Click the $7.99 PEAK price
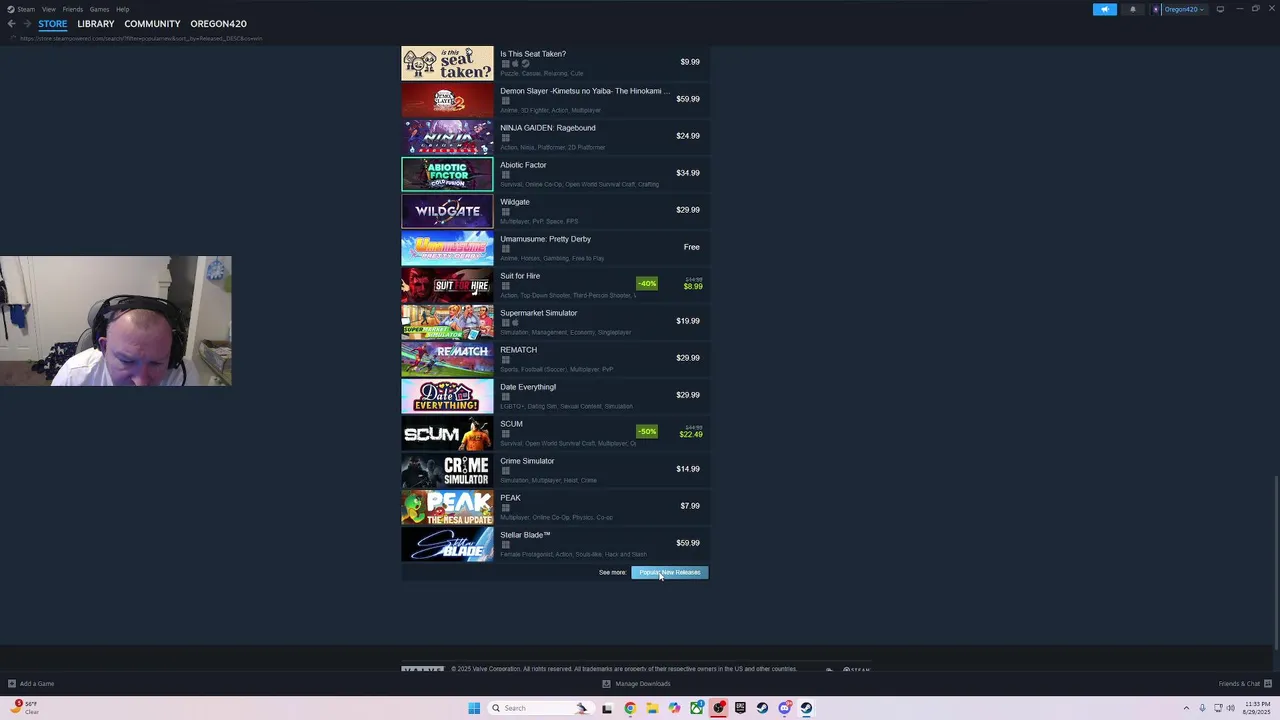This screenshot has height=720, width=1280. pyautogui.click(x=690, y=506)
